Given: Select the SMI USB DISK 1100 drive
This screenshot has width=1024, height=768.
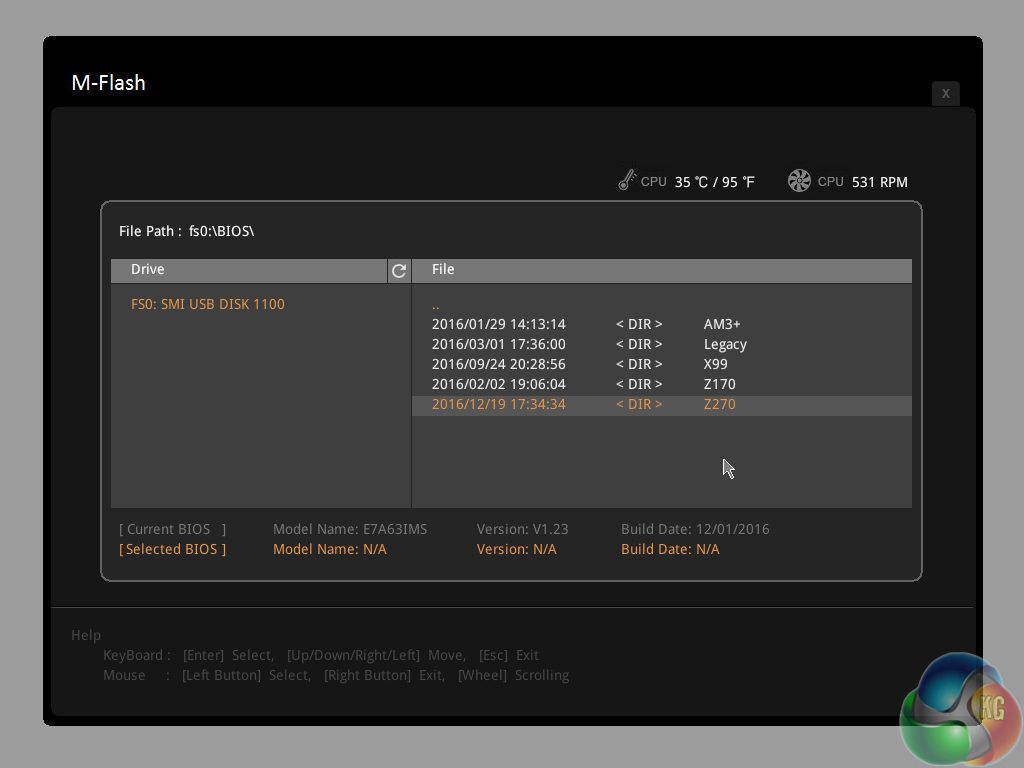Looking at the screenshot, I should click(208, 304).
